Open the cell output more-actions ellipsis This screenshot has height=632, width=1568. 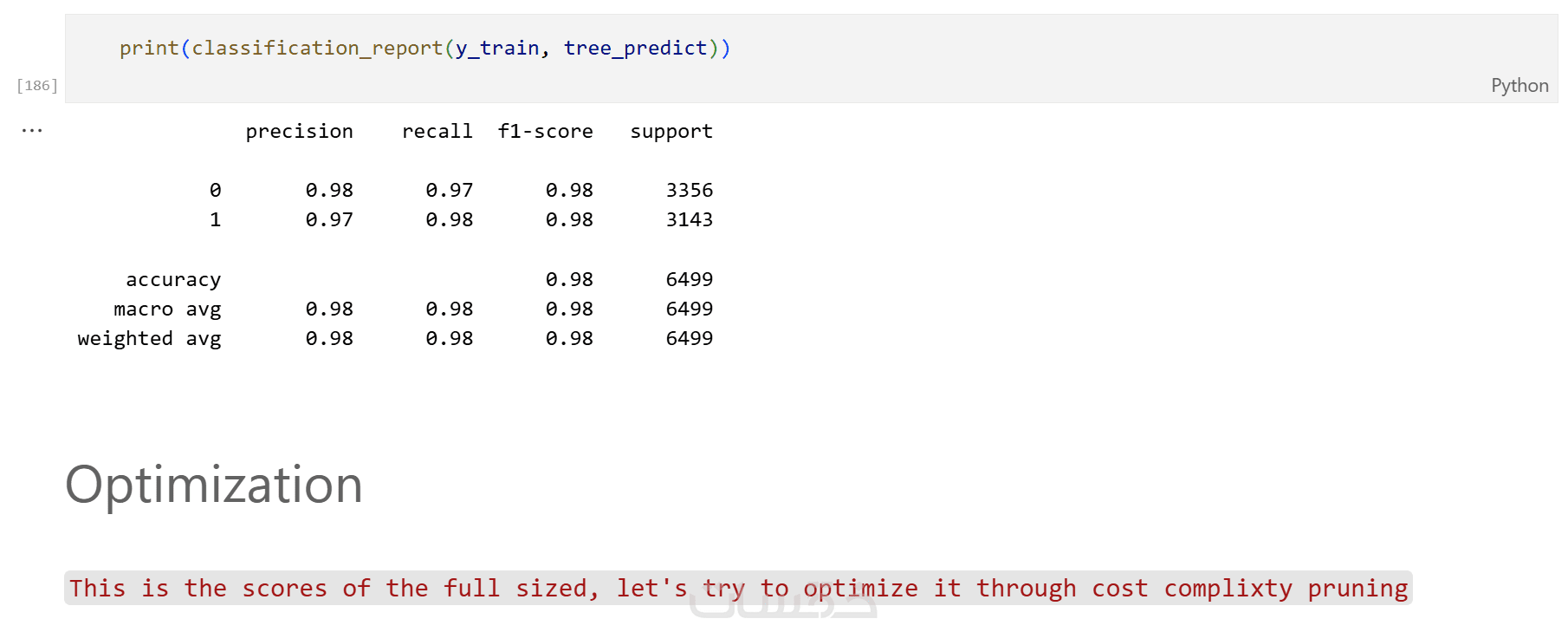tap(32, 131)
